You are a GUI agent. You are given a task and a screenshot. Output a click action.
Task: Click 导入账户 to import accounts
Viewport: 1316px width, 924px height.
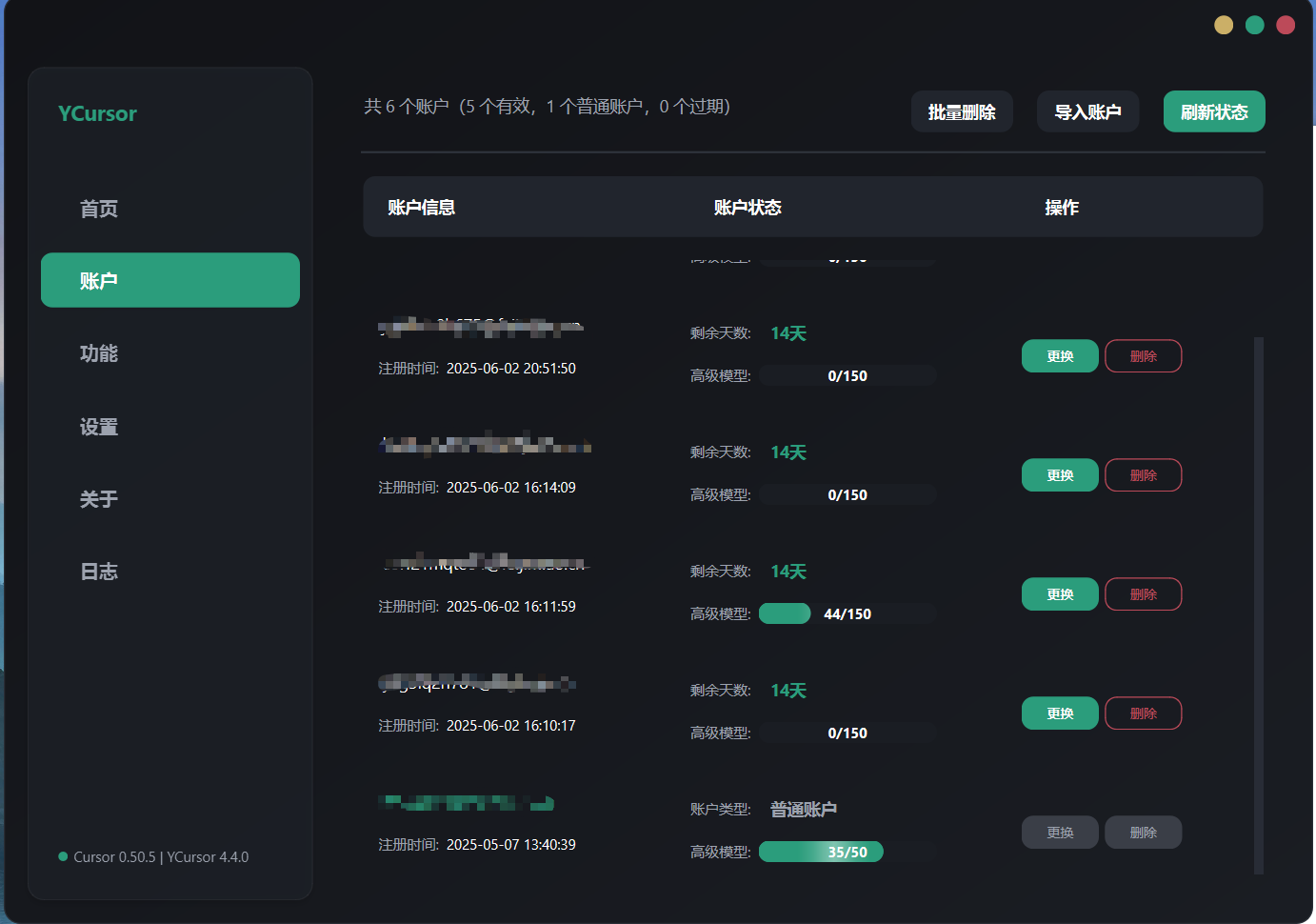click(x=1087, y=110)
